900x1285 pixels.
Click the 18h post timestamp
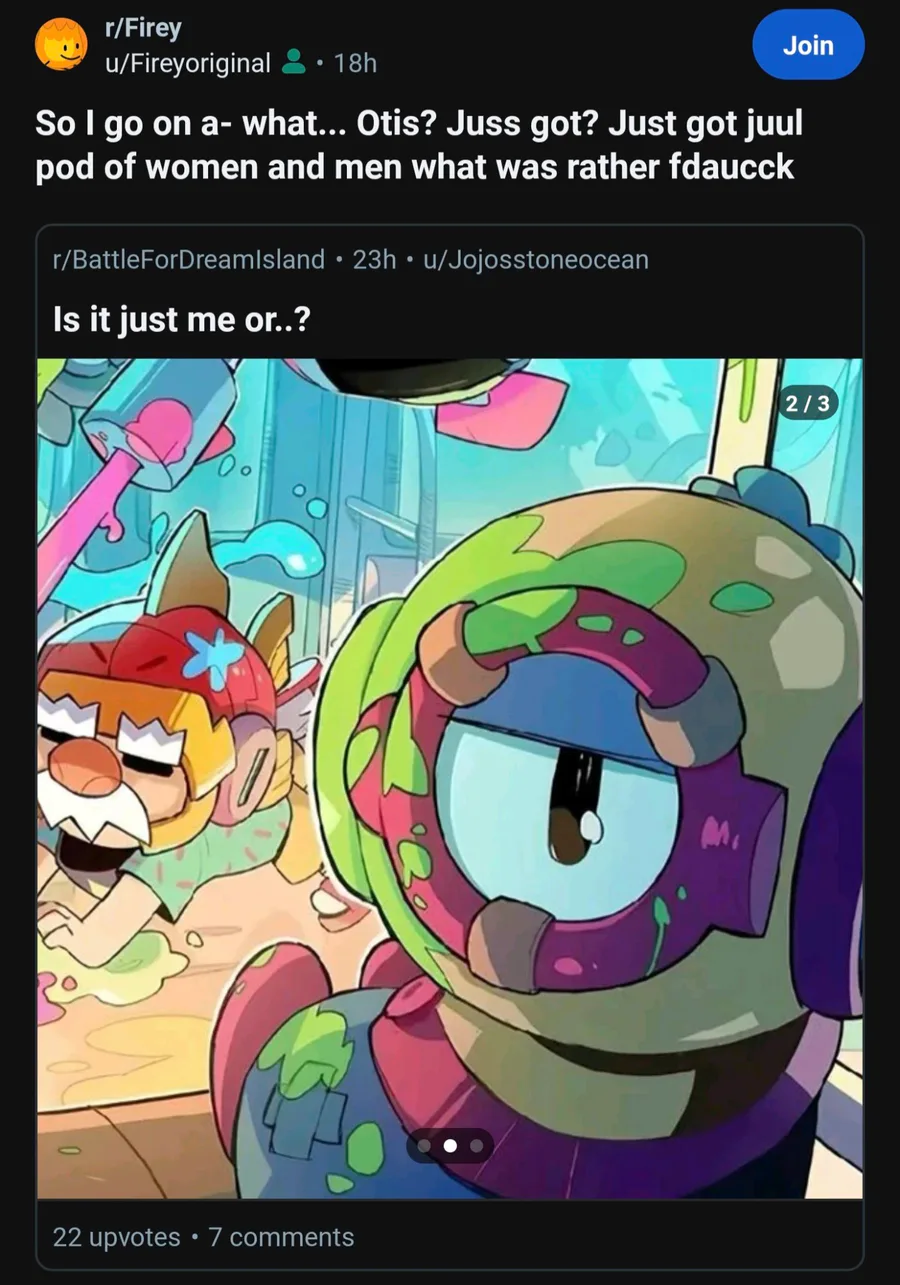(355, 64)
